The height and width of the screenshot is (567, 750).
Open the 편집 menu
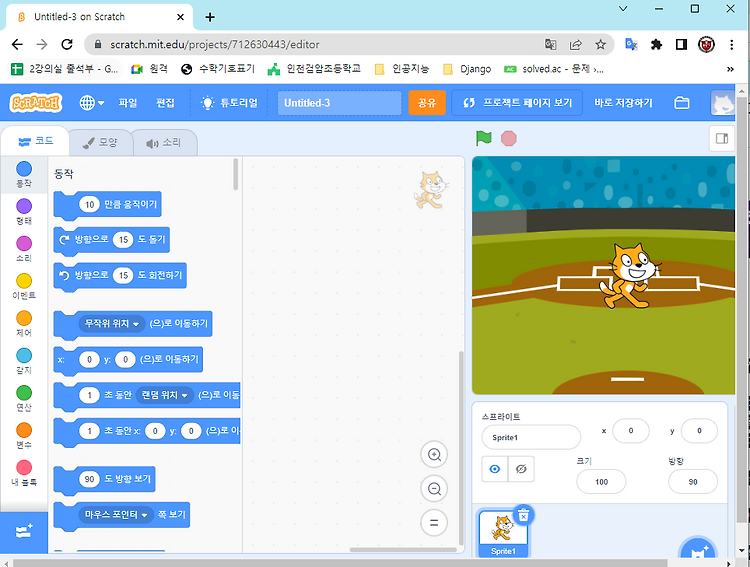coord(165,103)
